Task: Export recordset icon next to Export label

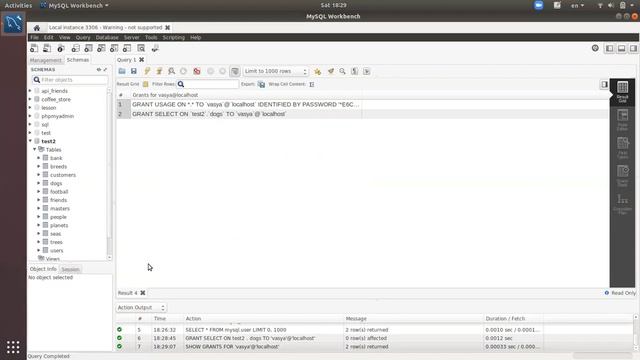Action: 261,84
